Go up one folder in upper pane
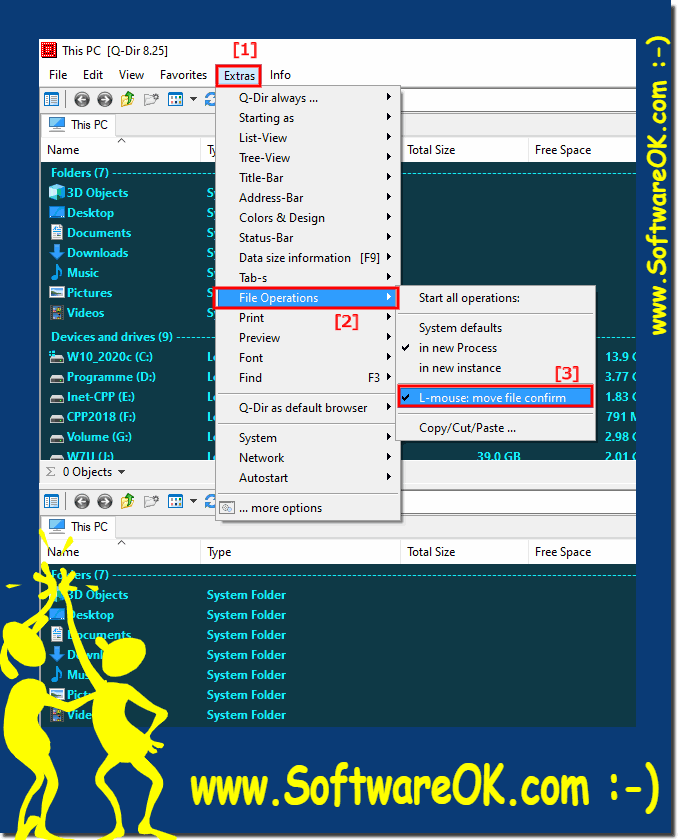The height and width of the screenshot is (840, 678). [x=127, y=100]
